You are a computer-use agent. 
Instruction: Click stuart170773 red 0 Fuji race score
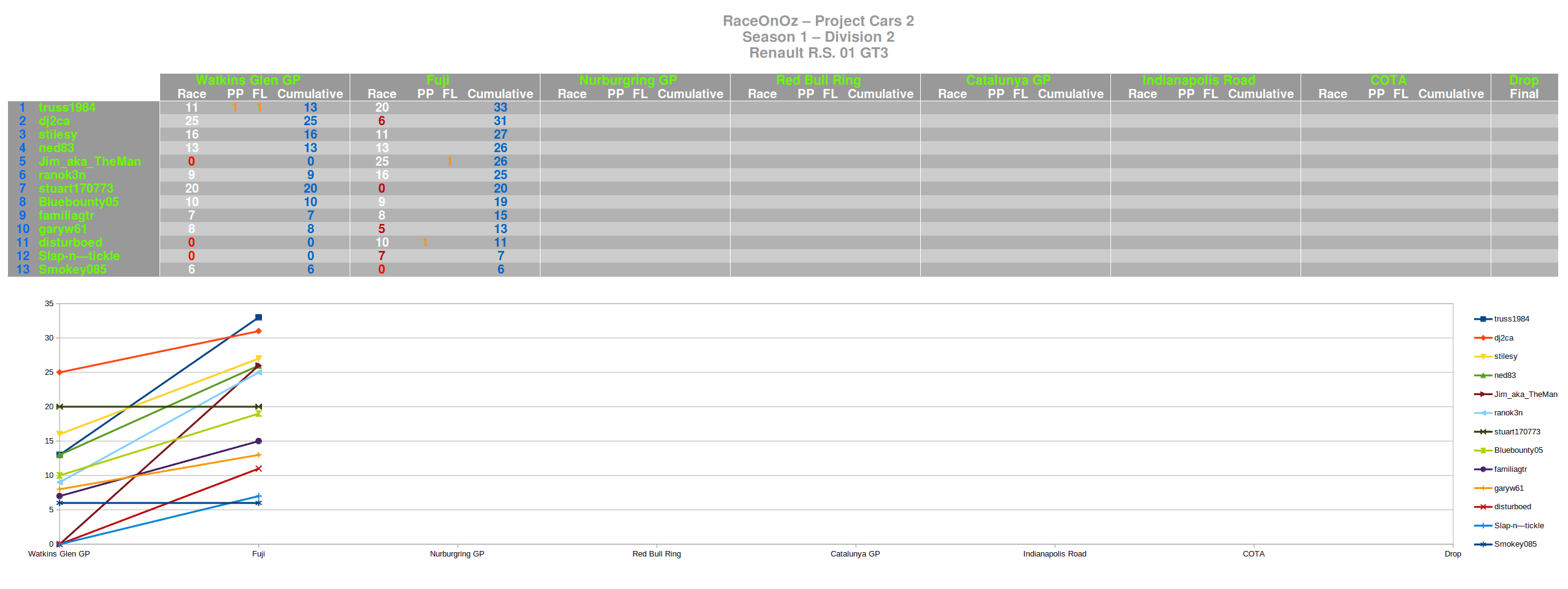point(382,188)
